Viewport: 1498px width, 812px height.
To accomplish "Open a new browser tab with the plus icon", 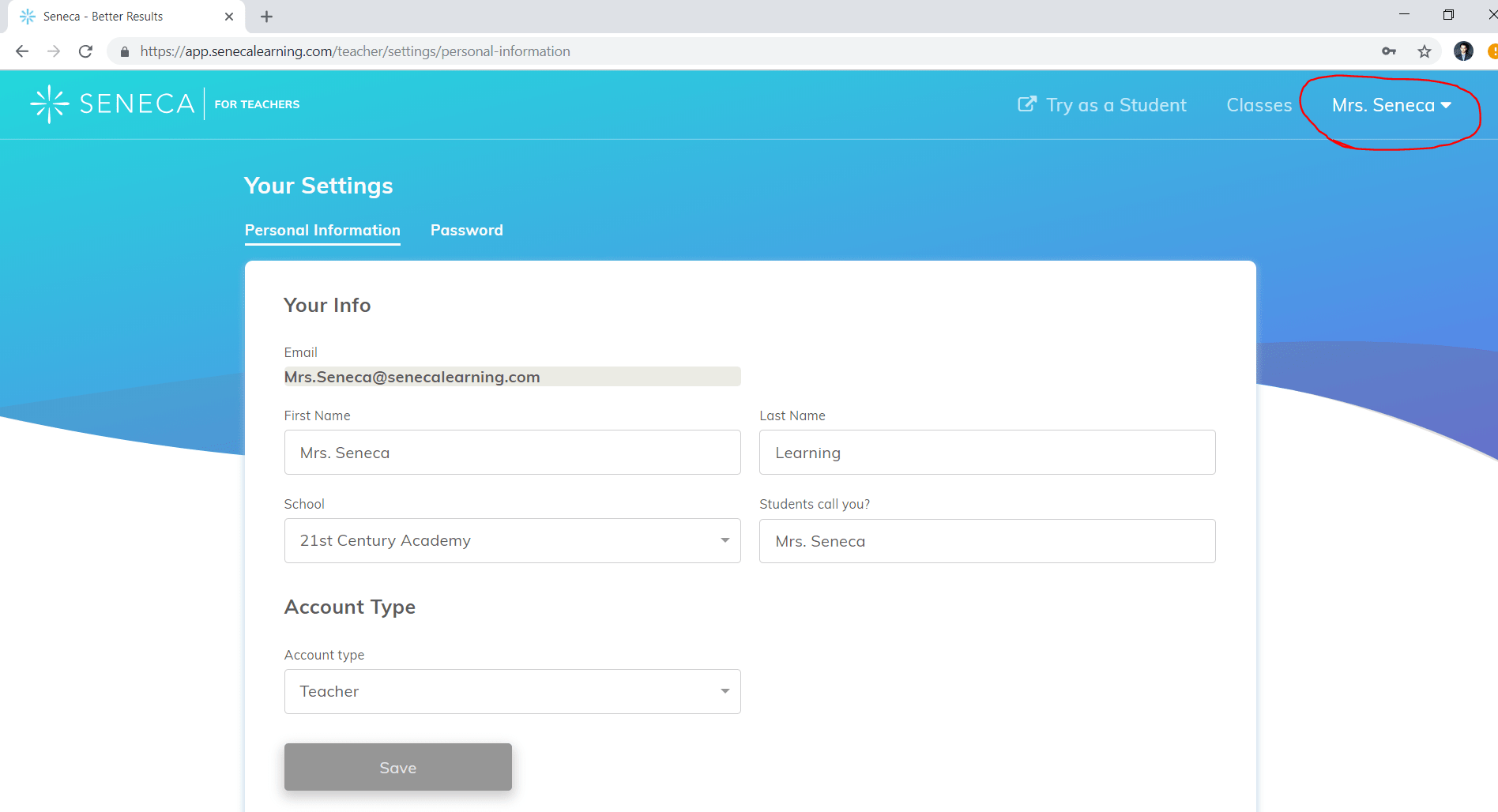I will (266, 16).
